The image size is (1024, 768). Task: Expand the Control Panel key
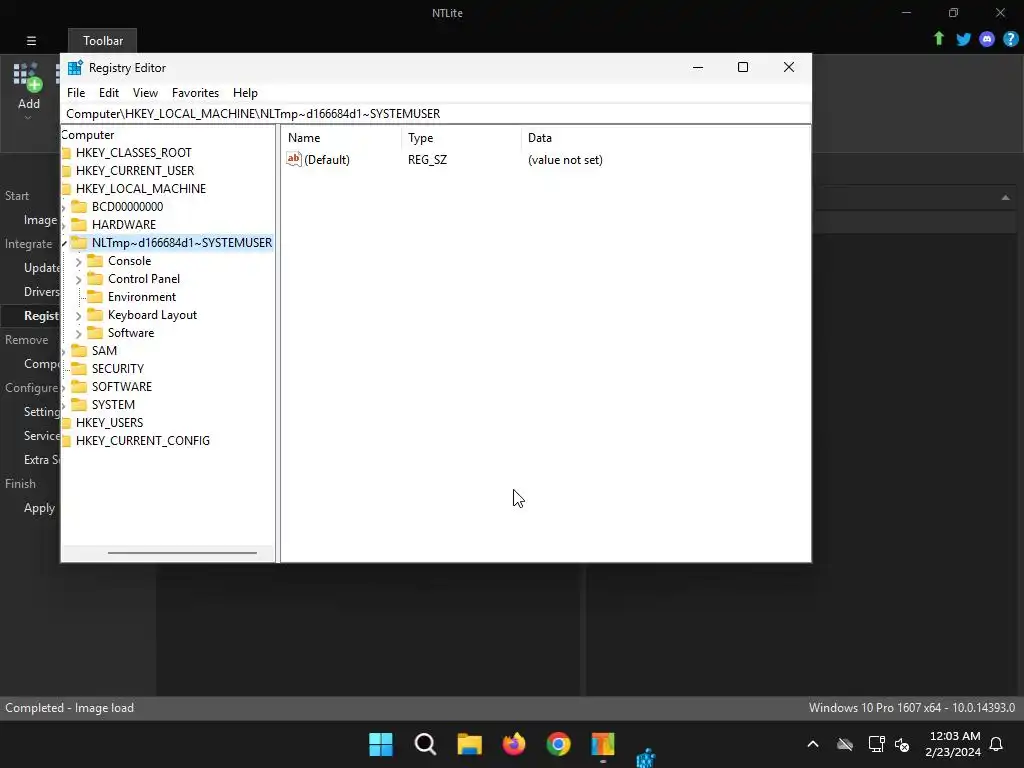(78, 280)
